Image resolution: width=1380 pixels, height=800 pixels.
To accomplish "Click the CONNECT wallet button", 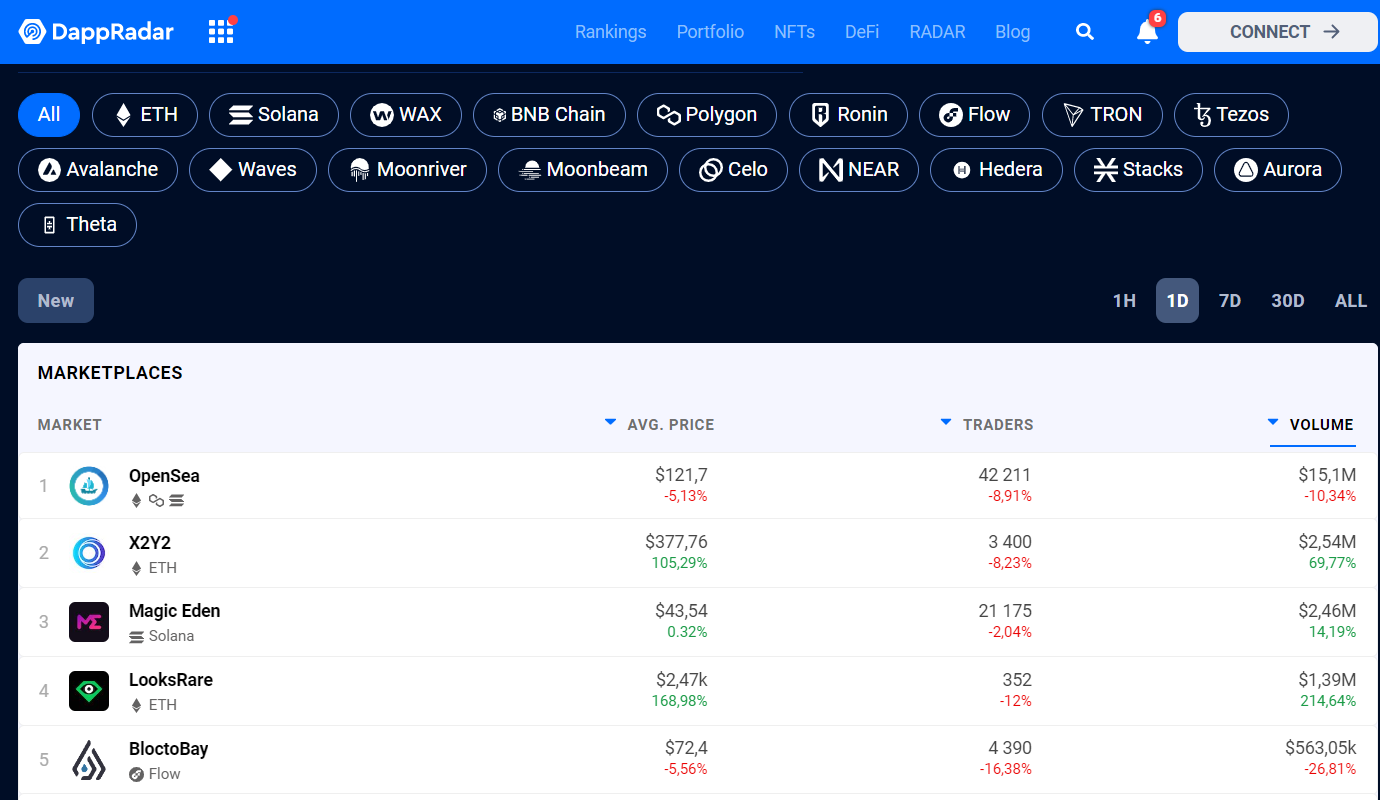I will click(x=1278, y=32).
